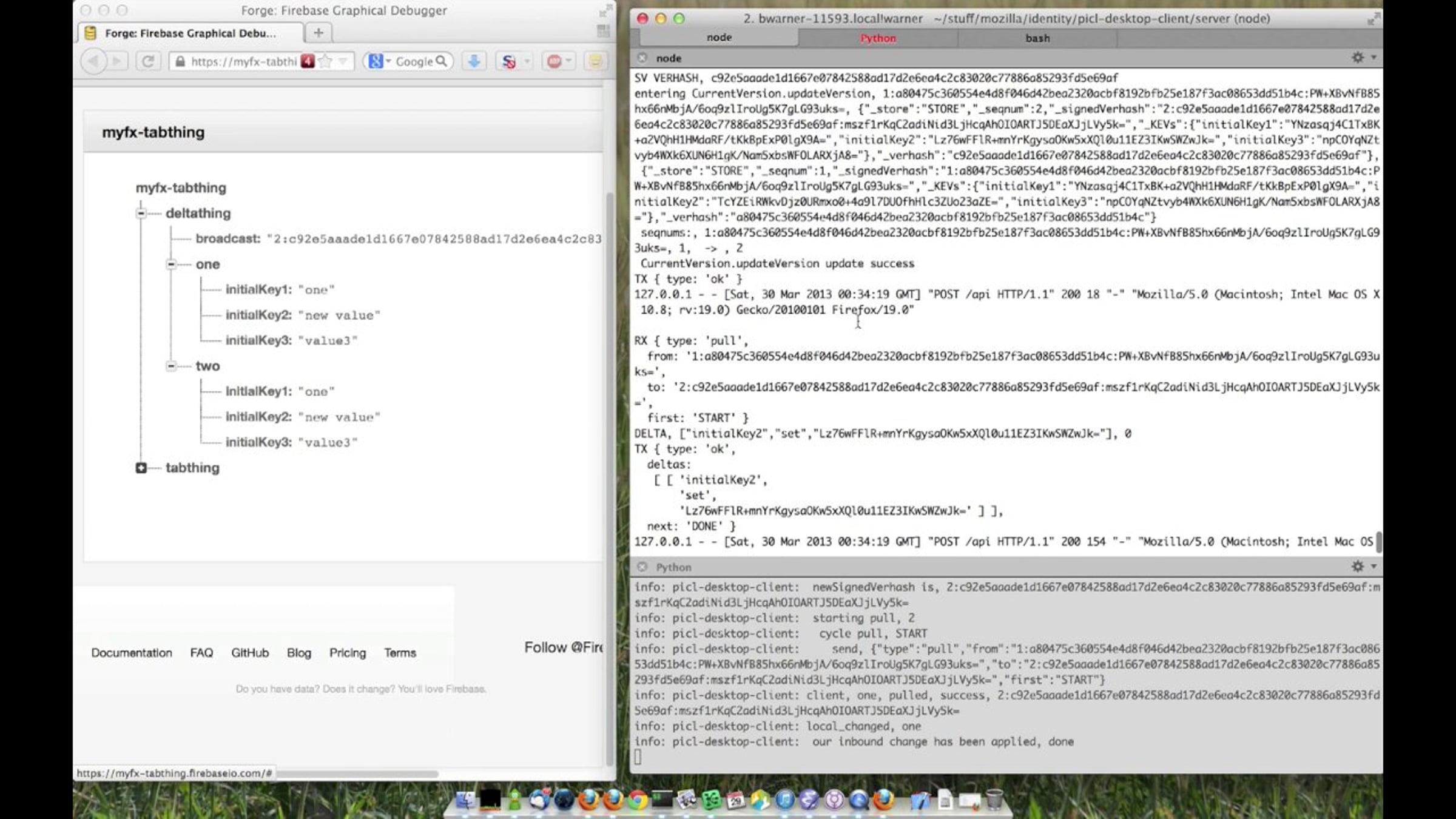Switch to the bash terminal tab

pyautogui.click(x=1037, y=38)
